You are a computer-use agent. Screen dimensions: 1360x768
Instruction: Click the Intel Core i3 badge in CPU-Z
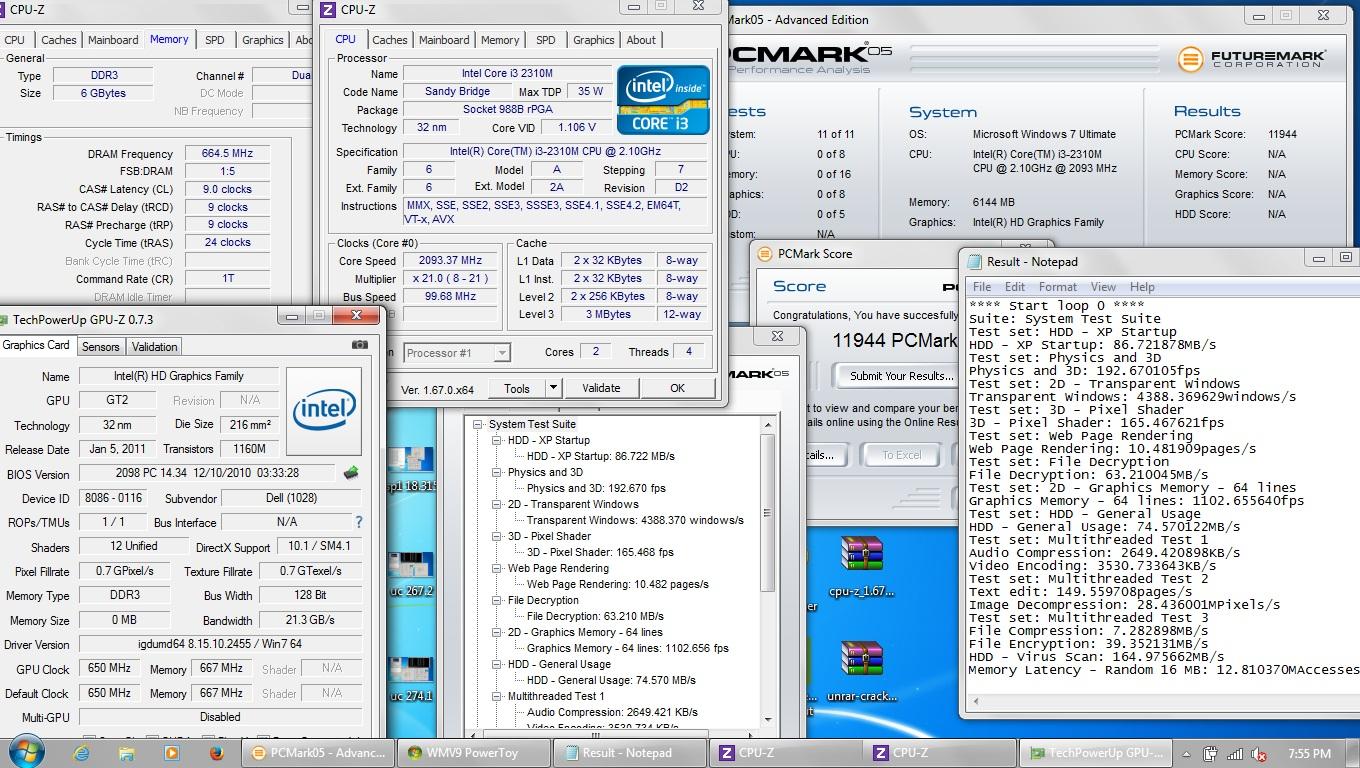(x=663, y=100)
